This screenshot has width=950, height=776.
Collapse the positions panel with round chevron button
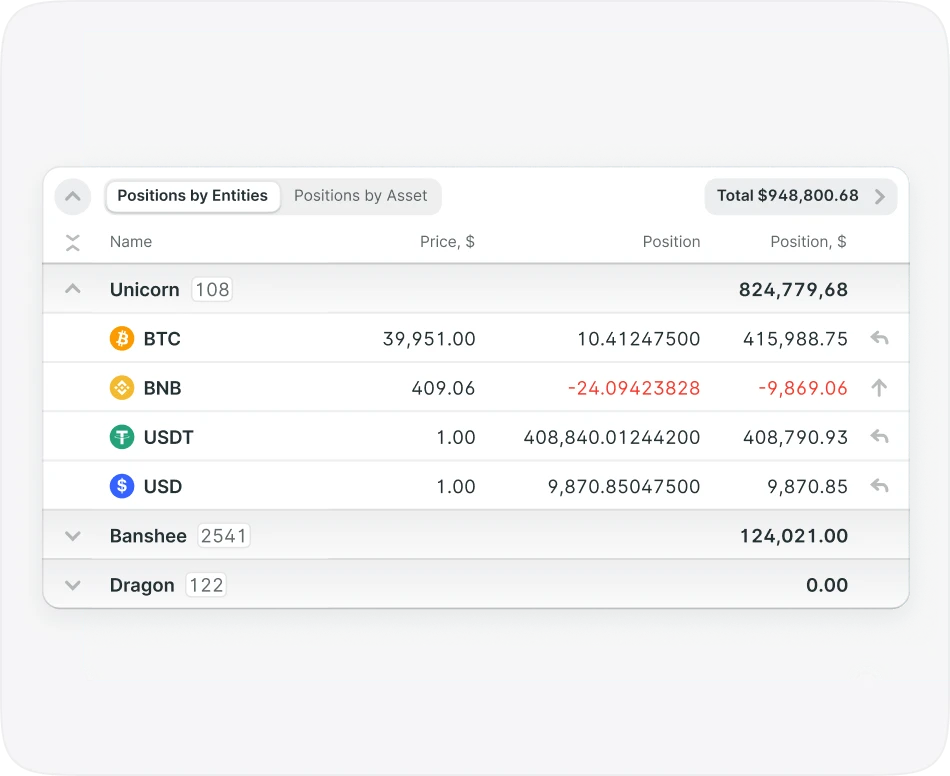72,196
